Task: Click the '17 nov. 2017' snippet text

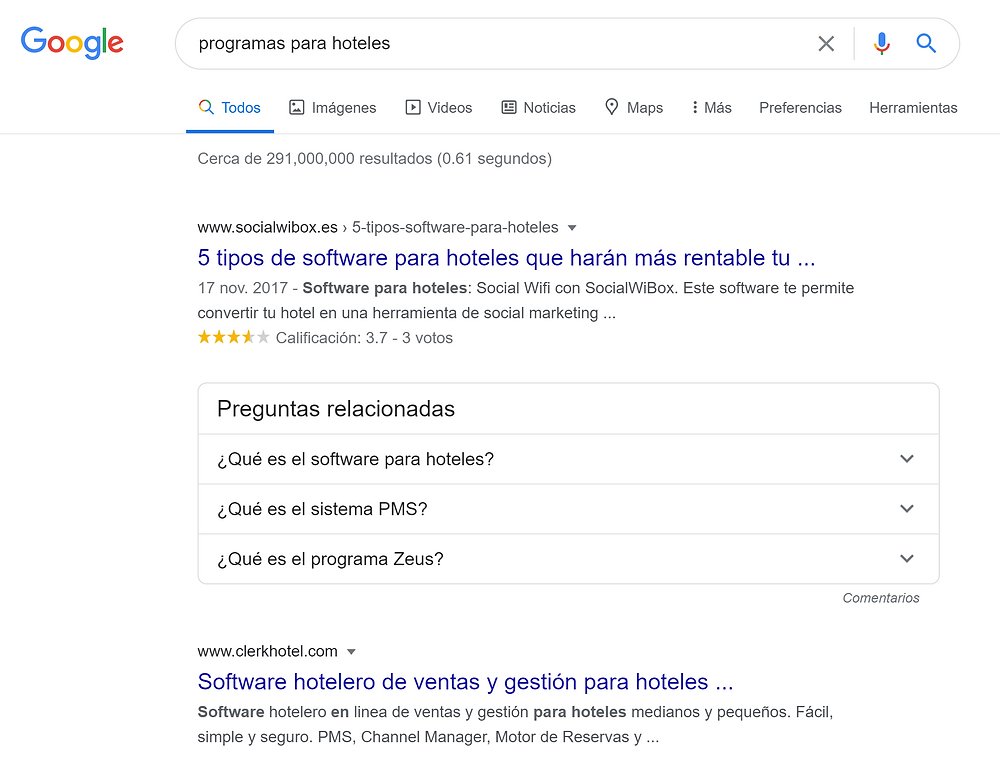Action: 242,288
